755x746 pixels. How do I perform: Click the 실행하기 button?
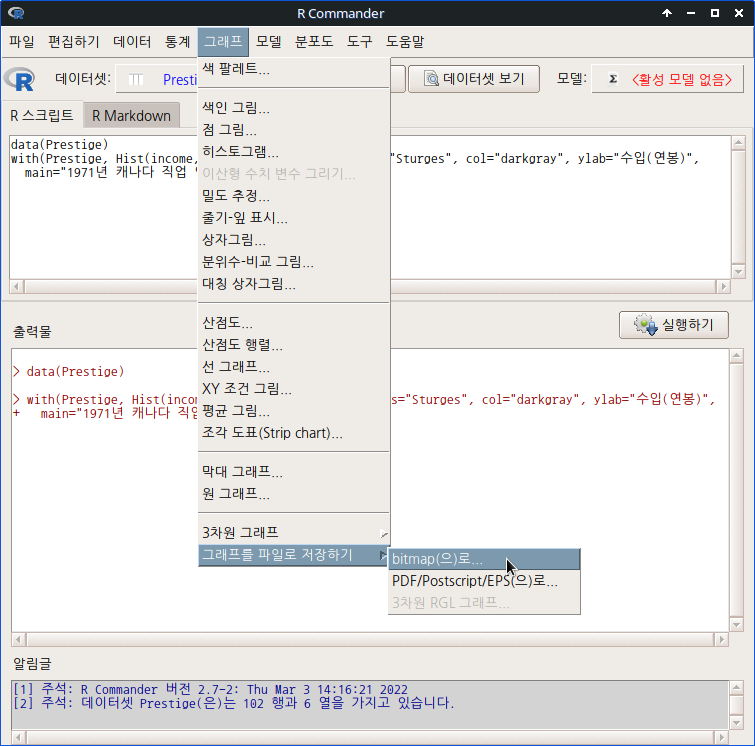(674, 325)
